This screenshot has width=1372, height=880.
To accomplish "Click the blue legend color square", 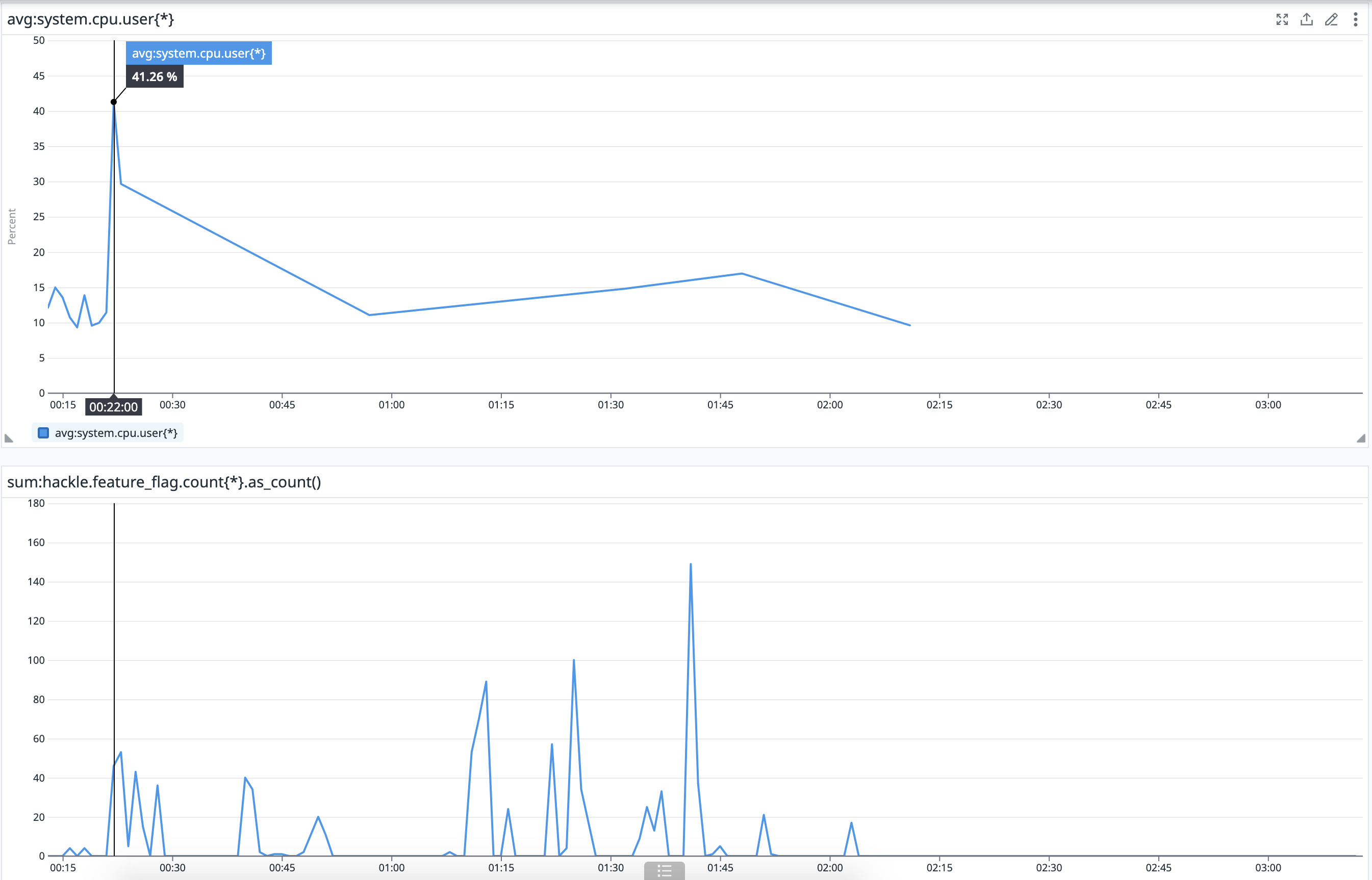I will point(43,432).
